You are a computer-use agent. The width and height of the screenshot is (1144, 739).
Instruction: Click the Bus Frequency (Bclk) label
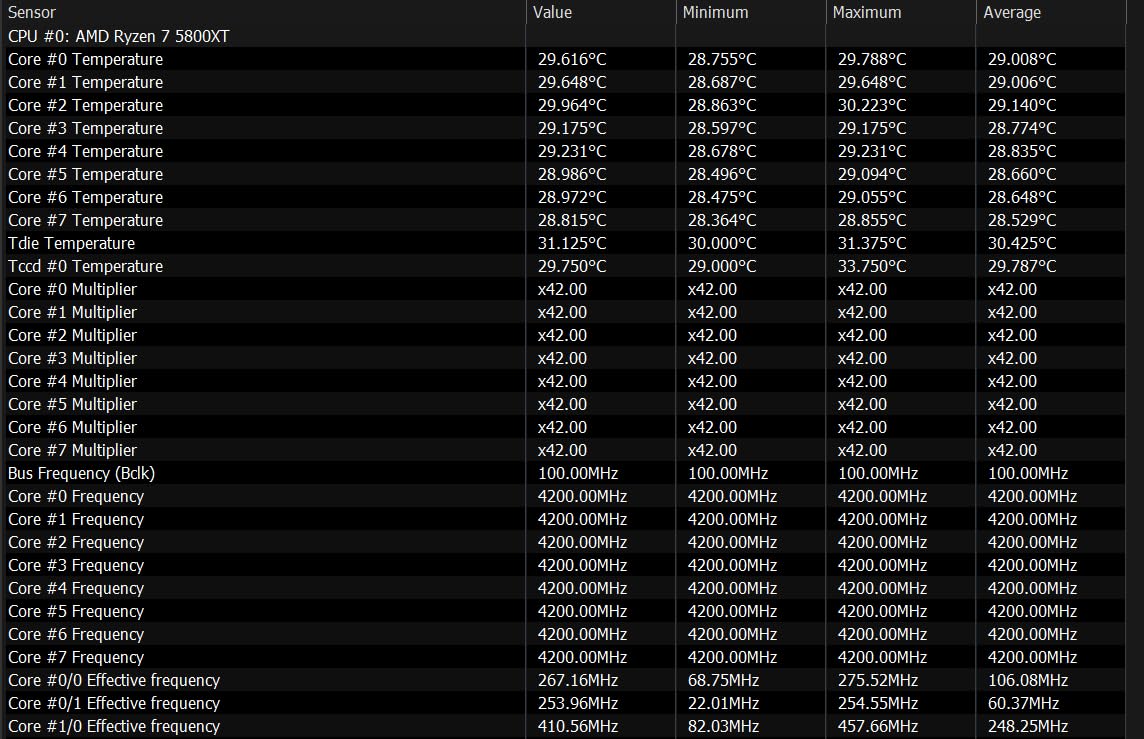[x=82, y=473]
